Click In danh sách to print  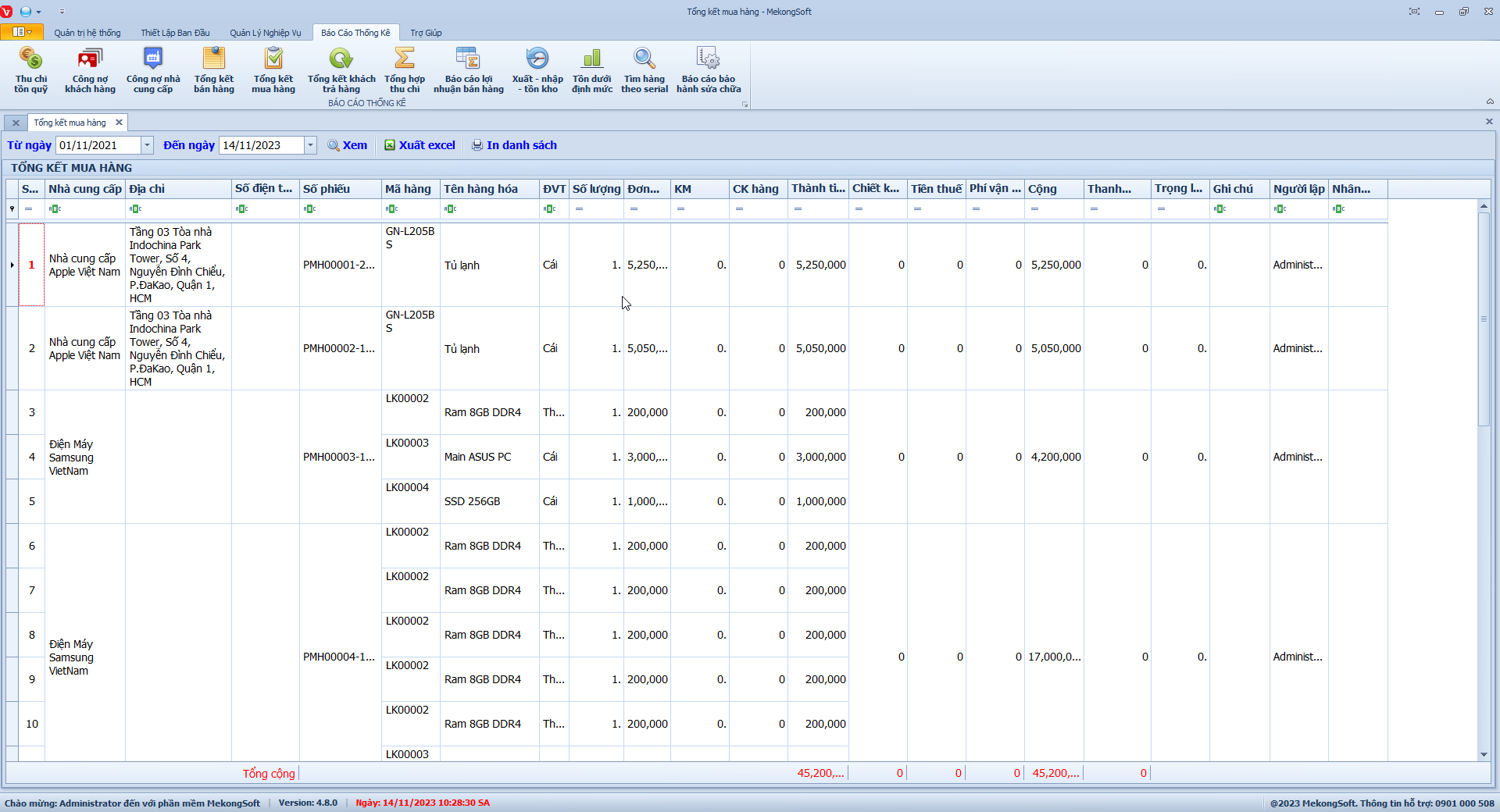pyautogui.click(x=514, y=145)
